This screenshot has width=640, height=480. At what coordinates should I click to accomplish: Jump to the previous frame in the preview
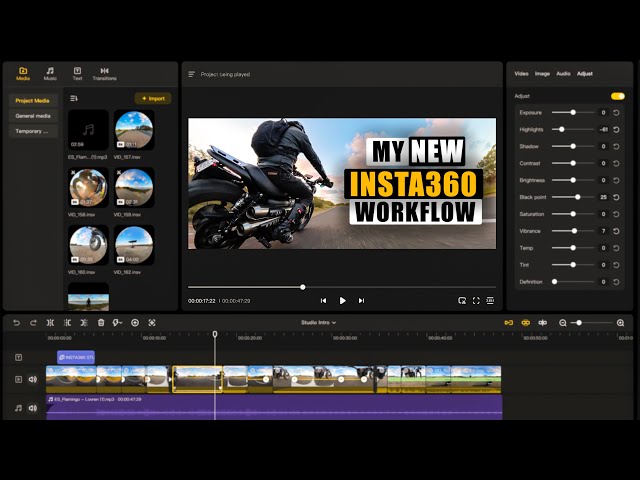point(323,301)
